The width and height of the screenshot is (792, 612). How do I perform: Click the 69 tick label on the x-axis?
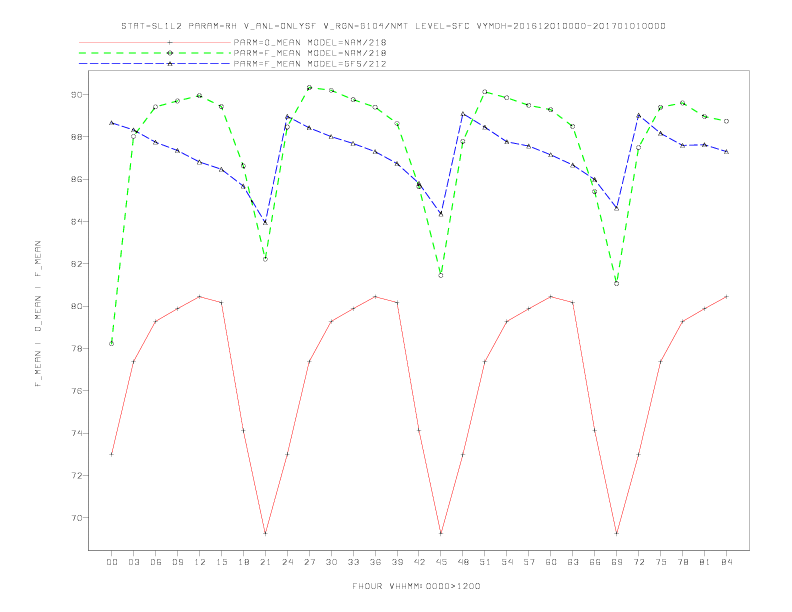click(617, 562)
